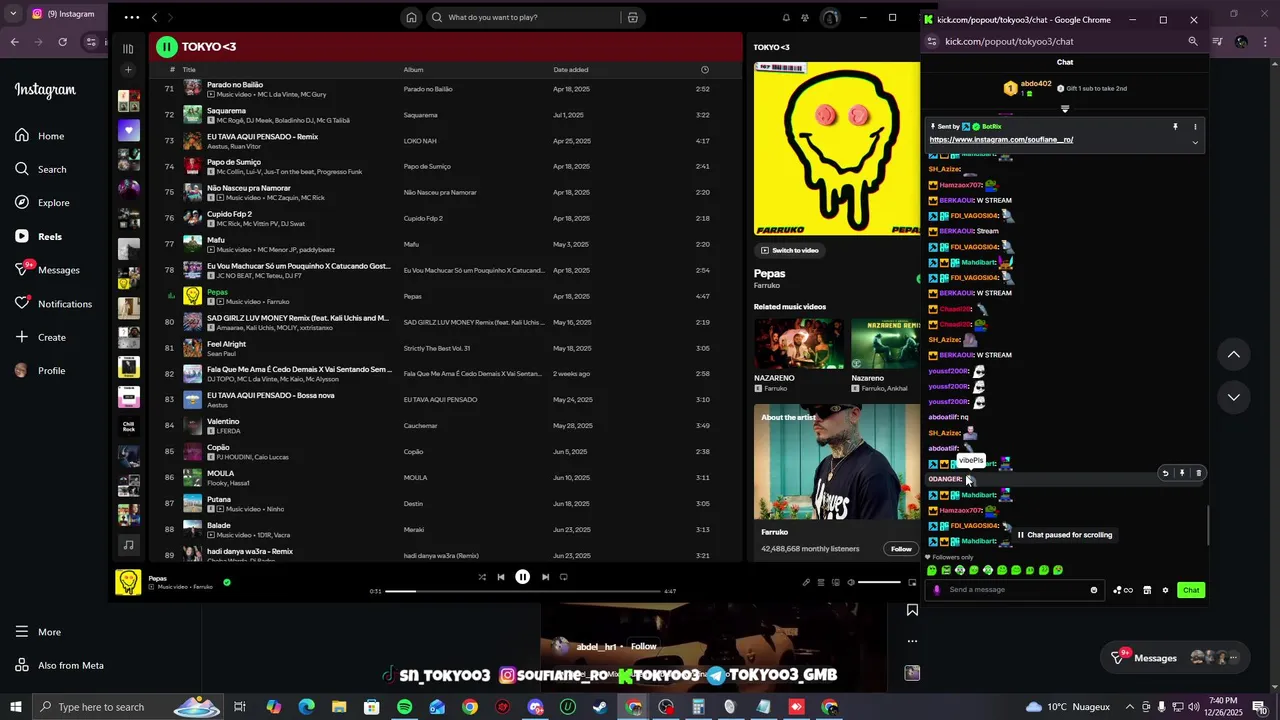This screenshot has width=1280, height=720.
Task: Click Spotify Your Library icon in sidebar
Action: [128, 48]
